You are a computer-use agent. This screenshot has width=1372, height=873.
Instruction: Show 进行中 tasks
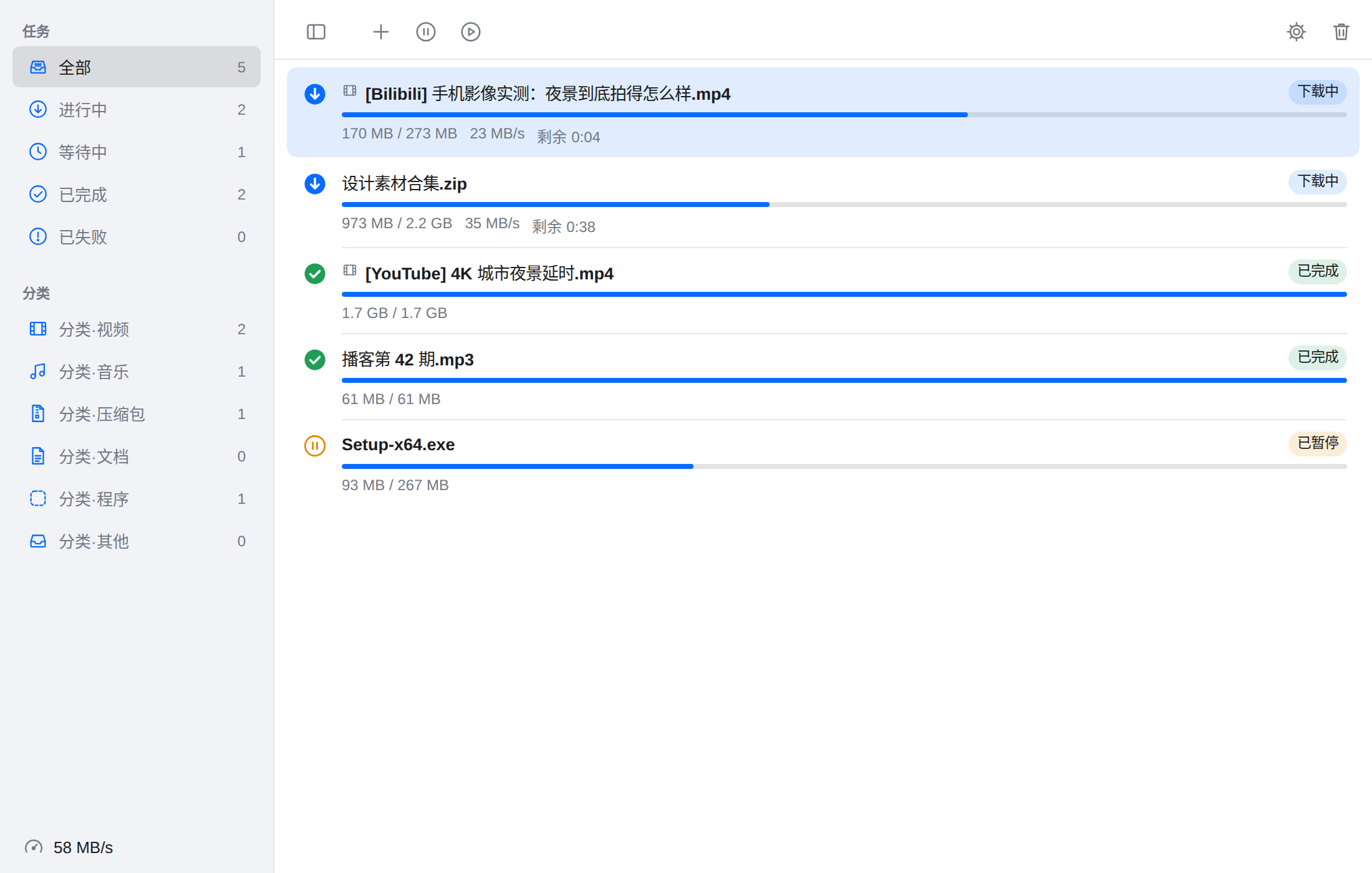[137, 109]
